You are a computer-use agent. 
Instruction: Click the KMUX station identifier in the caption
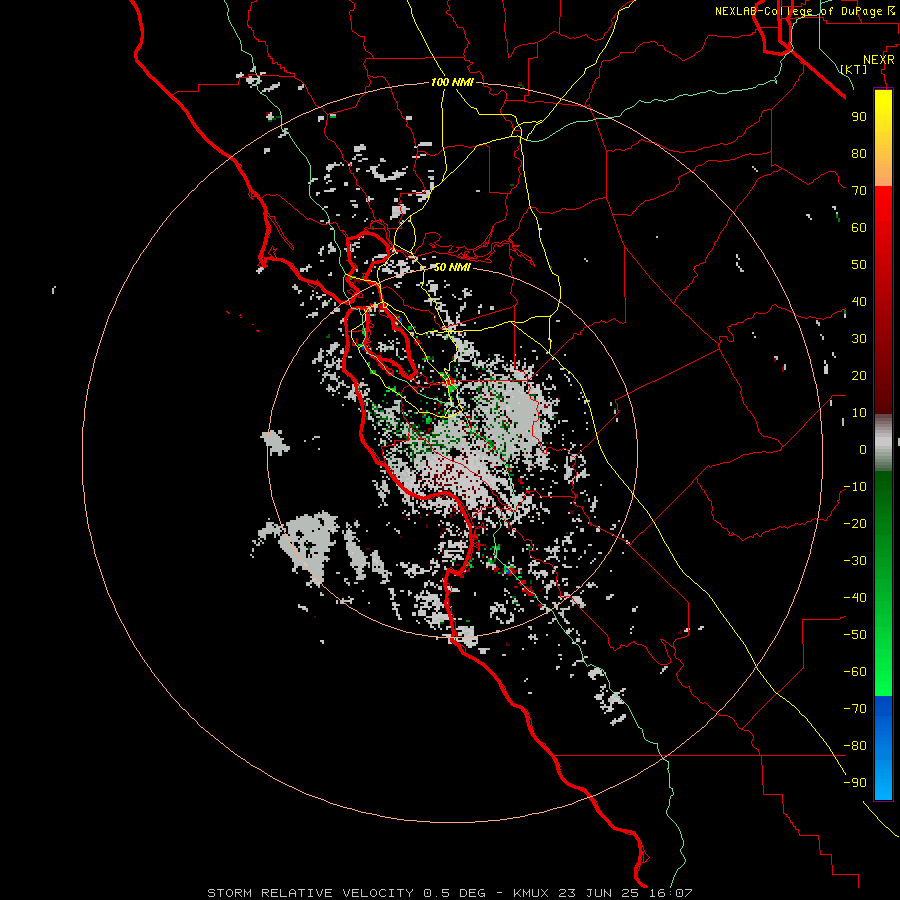[531, 893]
